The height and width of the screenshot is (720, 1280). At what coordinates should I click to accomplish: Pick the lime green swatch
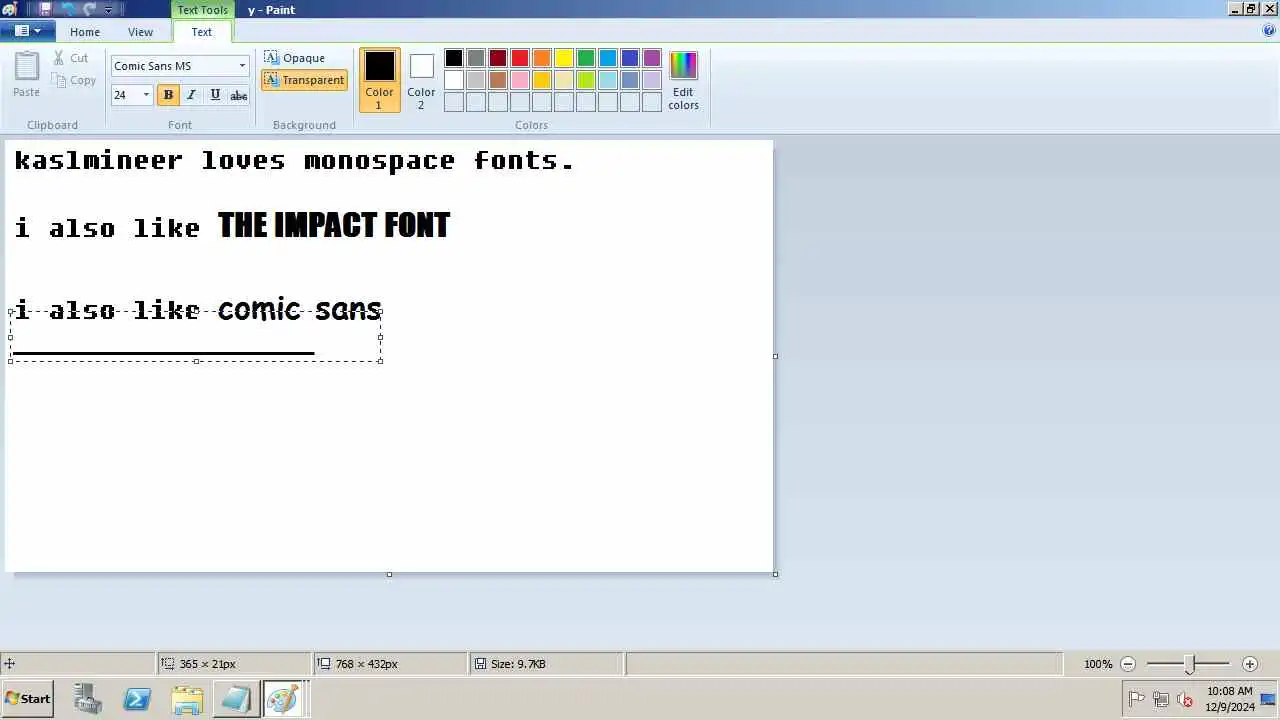pos(586,80)
